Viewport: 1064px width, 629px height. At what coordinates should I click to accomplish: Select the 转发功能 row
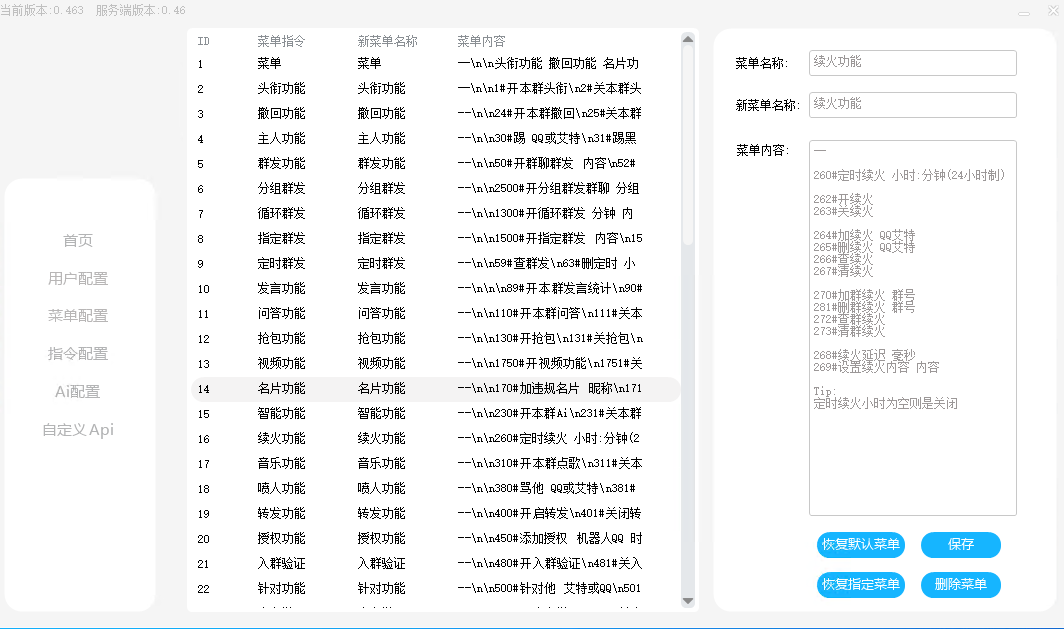[436, 514]
